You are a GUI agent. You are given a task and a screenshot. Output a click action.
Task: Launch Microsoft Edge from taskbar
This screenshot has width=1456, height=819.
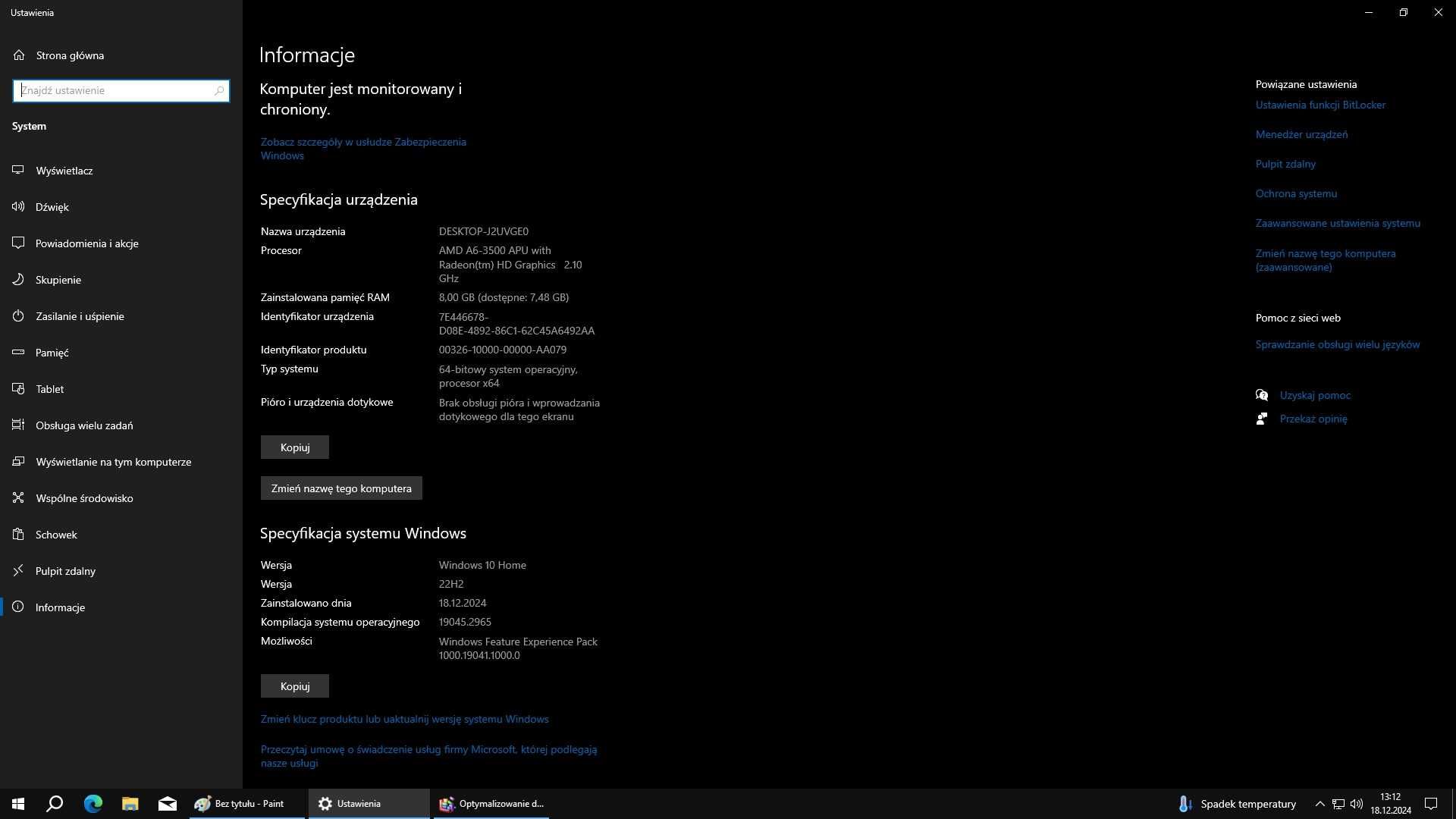93,804
